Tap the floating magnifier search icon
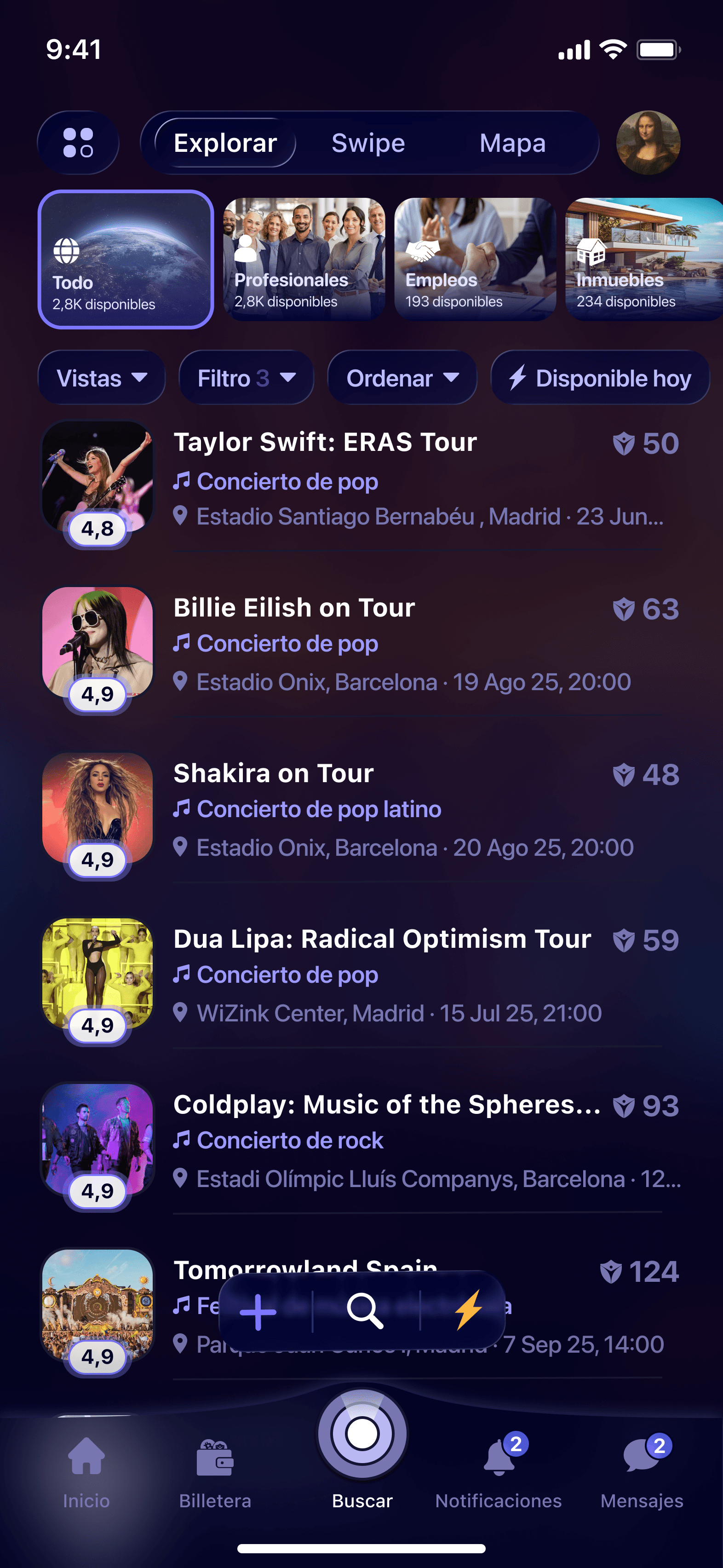Screen dimensions: 723x1568 pos(365,1310)
